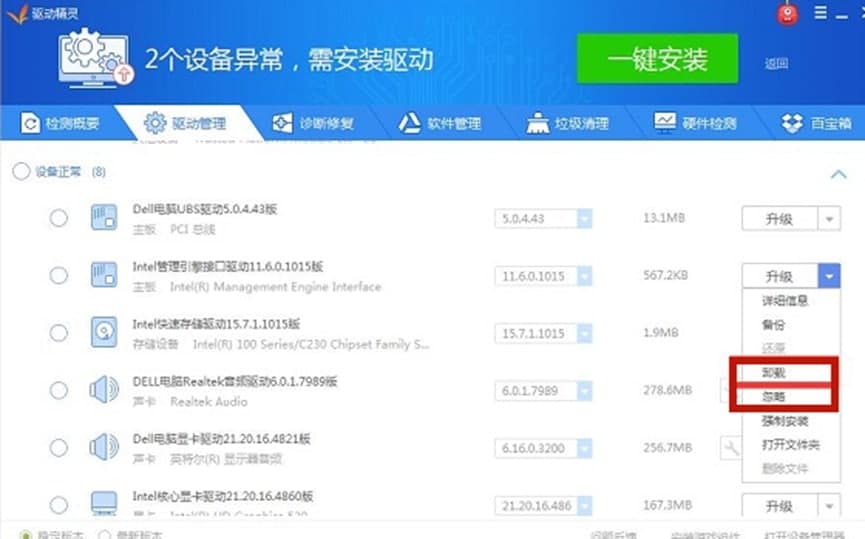This screenshot has height=539, width=865.
Task: Switch to the 诊断修复 tab
Action: coord(313,123)
